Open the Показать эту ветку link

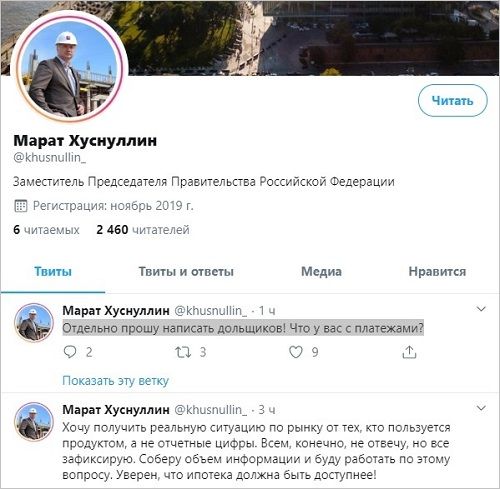115,381
